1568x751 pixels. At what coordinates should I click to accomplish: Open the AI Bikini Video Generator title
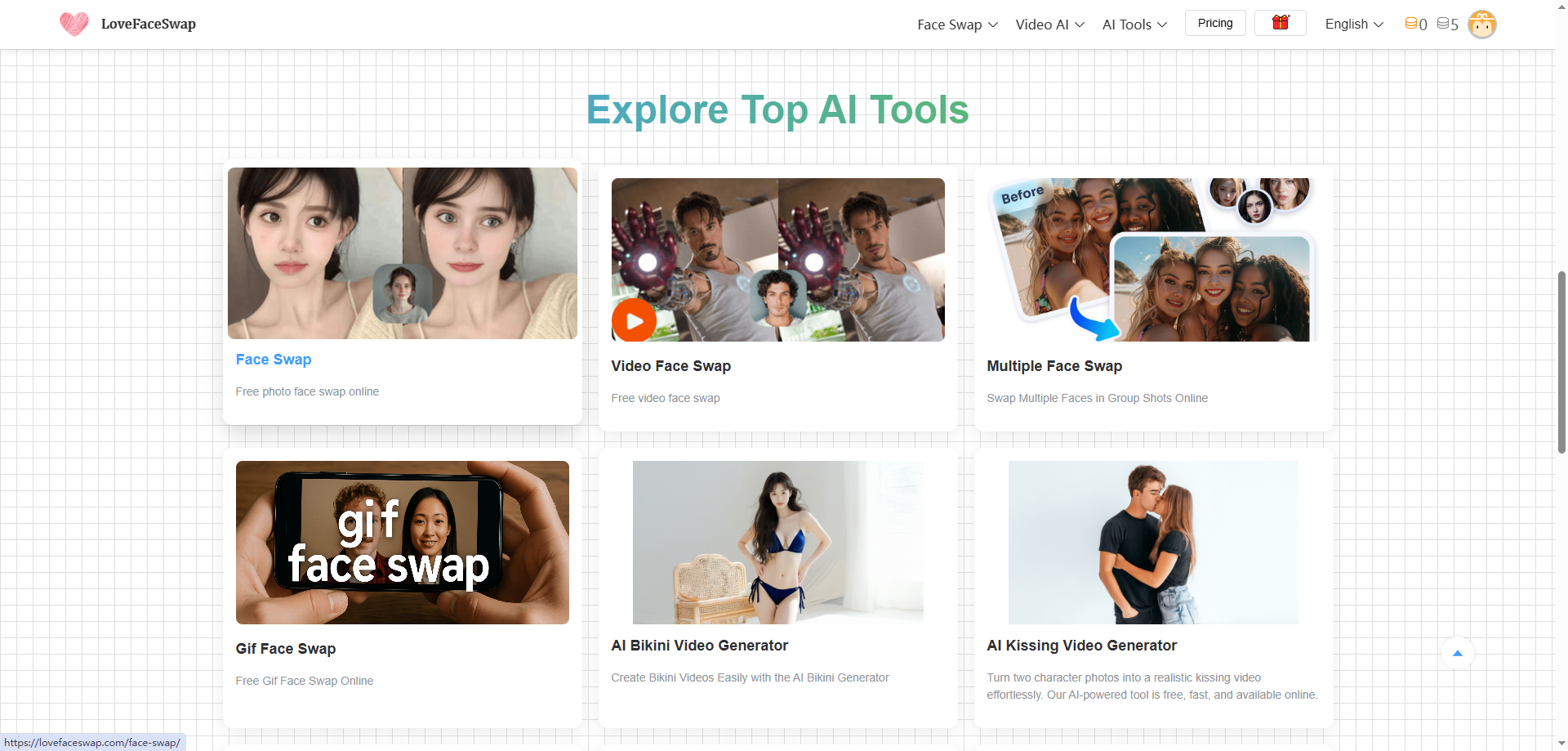tap(700, 646)
